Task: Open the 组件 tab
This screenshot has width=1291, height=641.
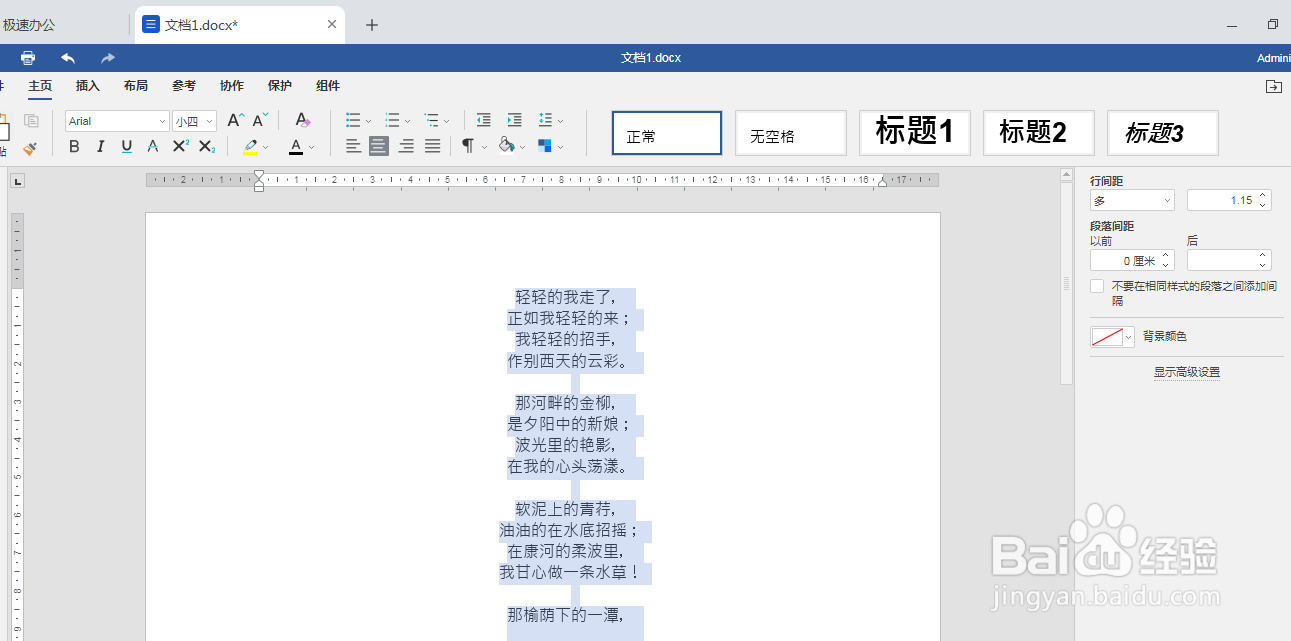Action: pos(328,86)
